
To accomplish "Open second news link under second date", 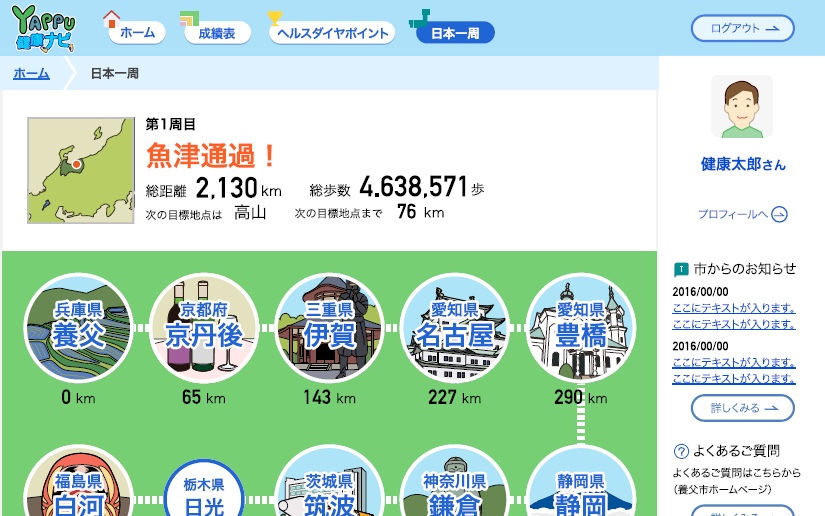I will pyautogui.click(x=734, y=379).
